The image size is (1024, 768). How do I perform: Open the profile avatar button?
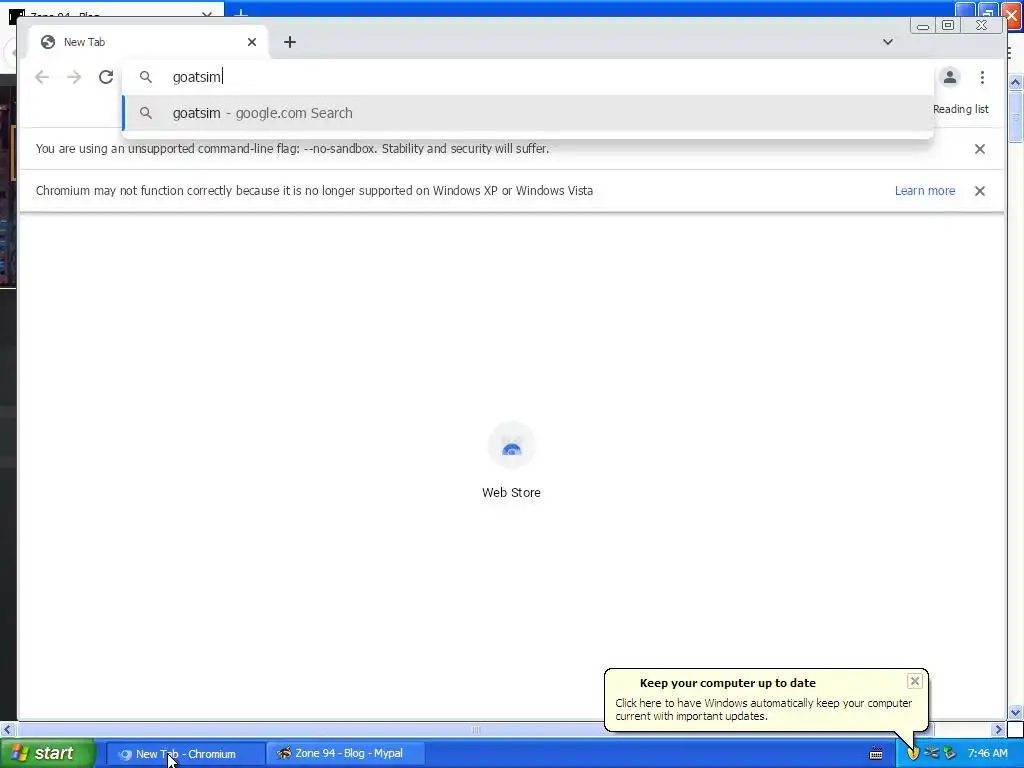click(x=950, y=77)
